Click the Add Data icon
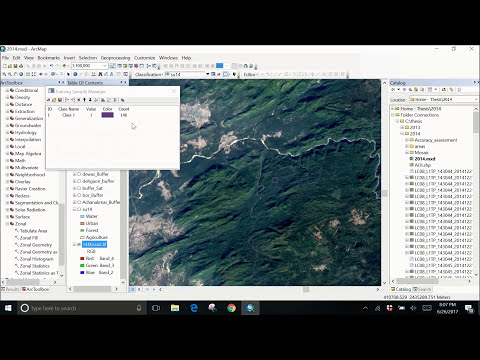480x360 pixels. [x=64, y=66]
